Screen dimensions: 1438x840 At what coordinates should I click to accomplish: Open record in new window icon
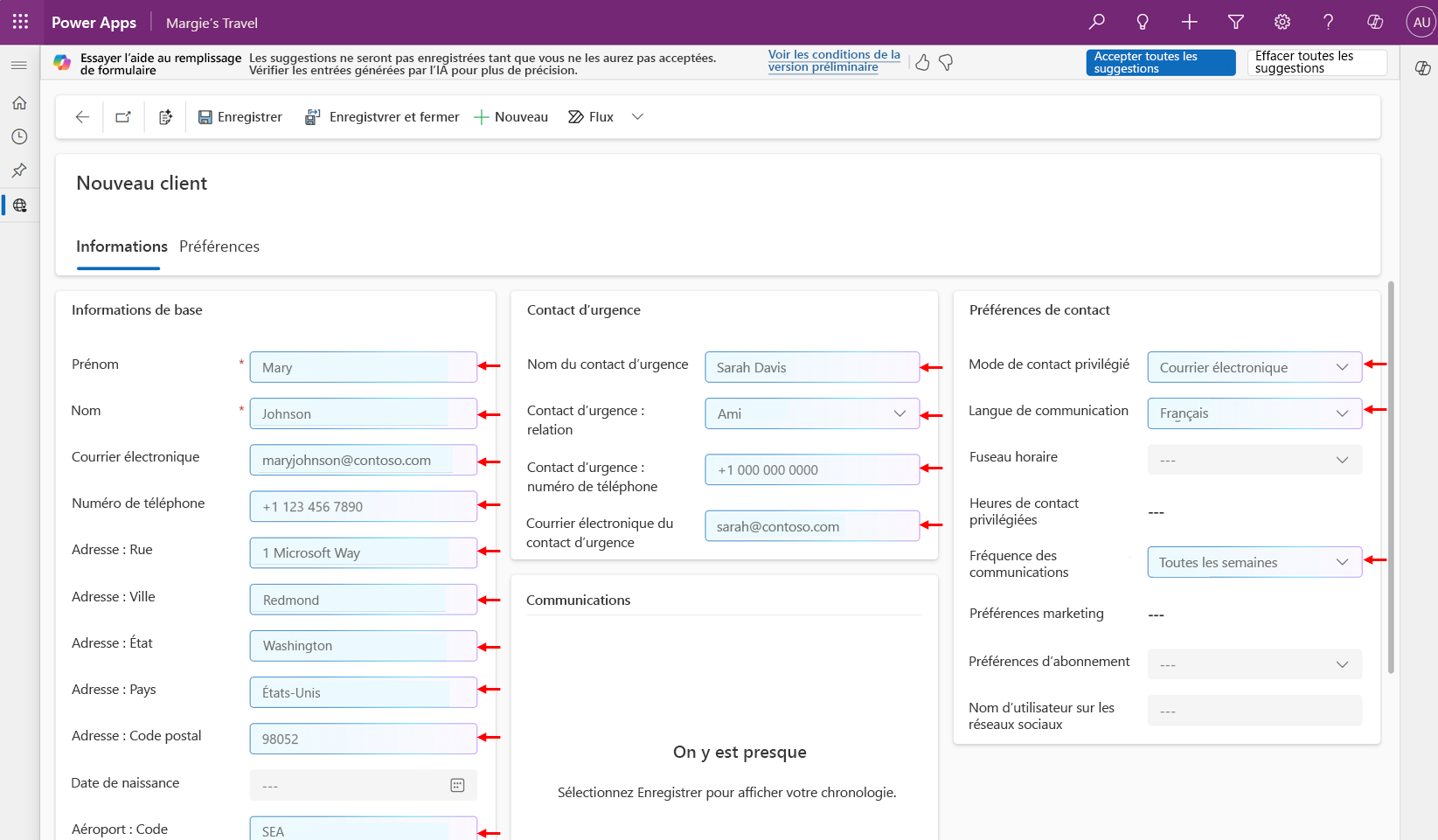(123, 117)
